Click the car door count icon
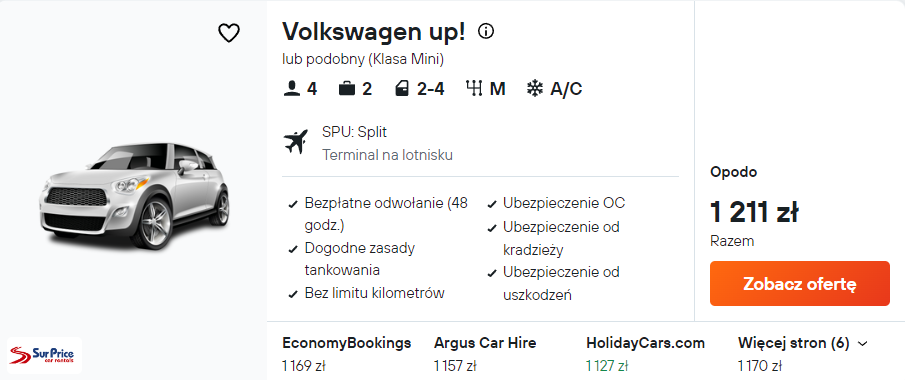Viewport: 905px width, 380px height. [x=402, y=89]
